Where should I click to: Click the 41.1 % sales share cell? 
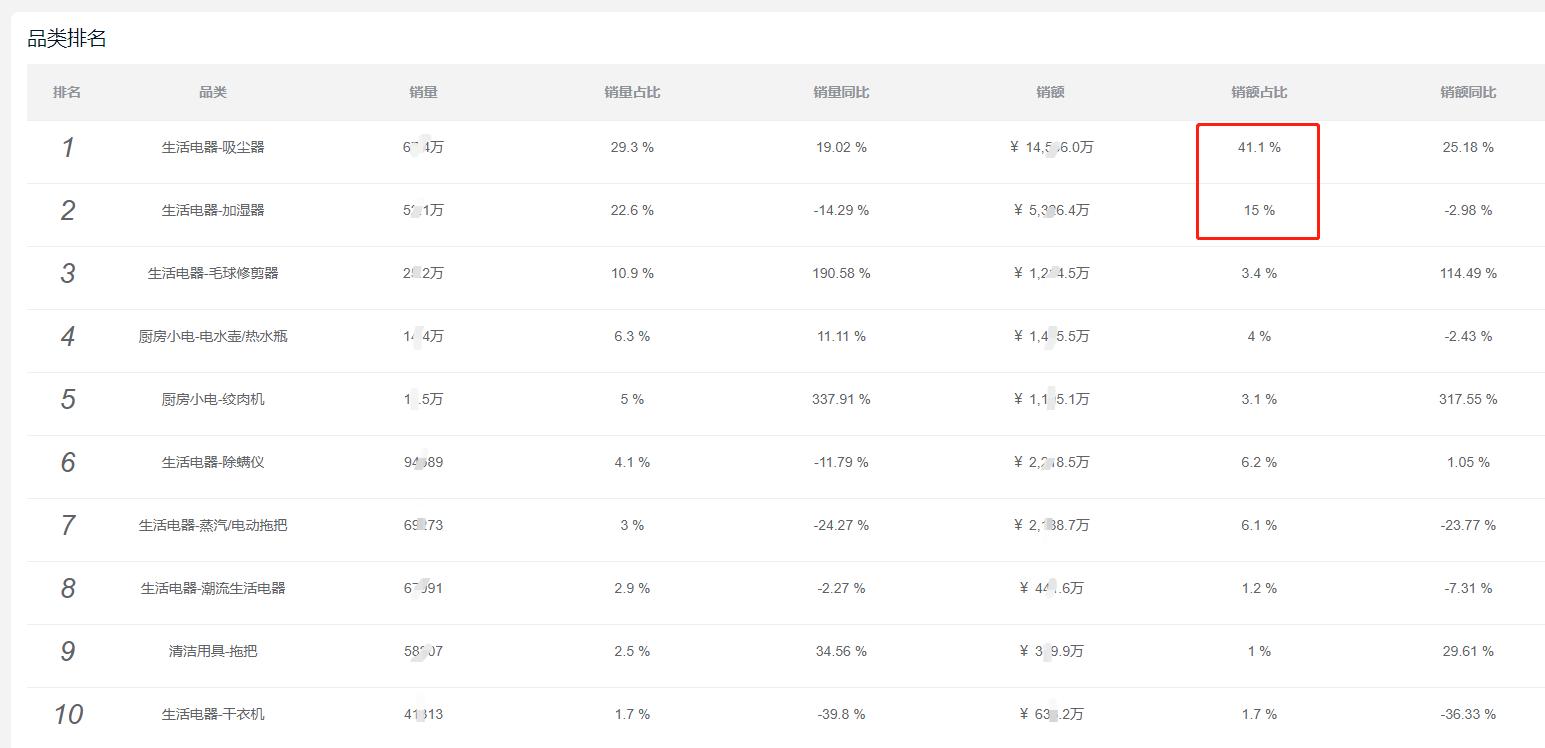1259,147
